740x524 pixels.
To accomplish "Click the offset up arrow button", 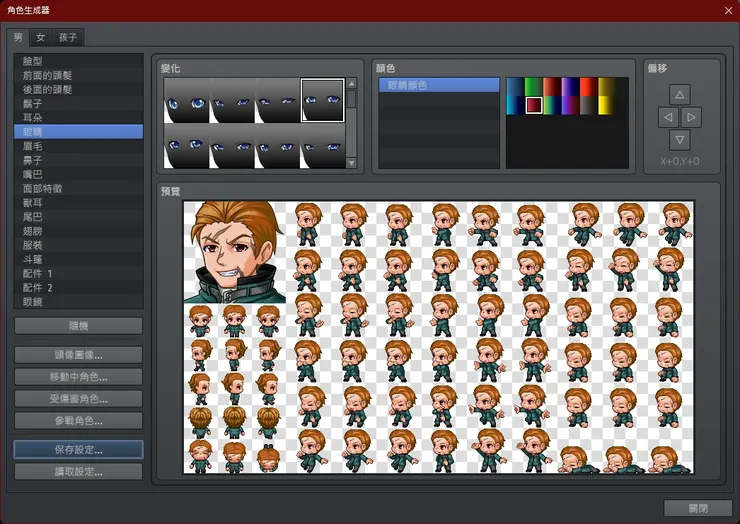I will click(679, 95).
